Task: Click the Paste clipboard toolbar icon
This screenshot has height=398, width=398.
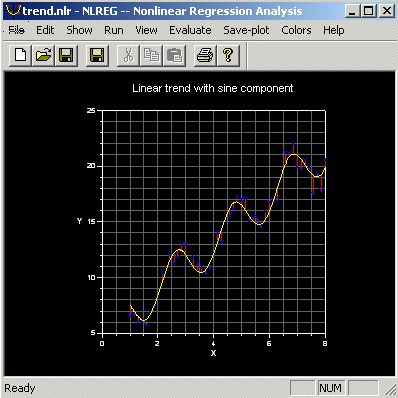Action: (x=174, y=56)
